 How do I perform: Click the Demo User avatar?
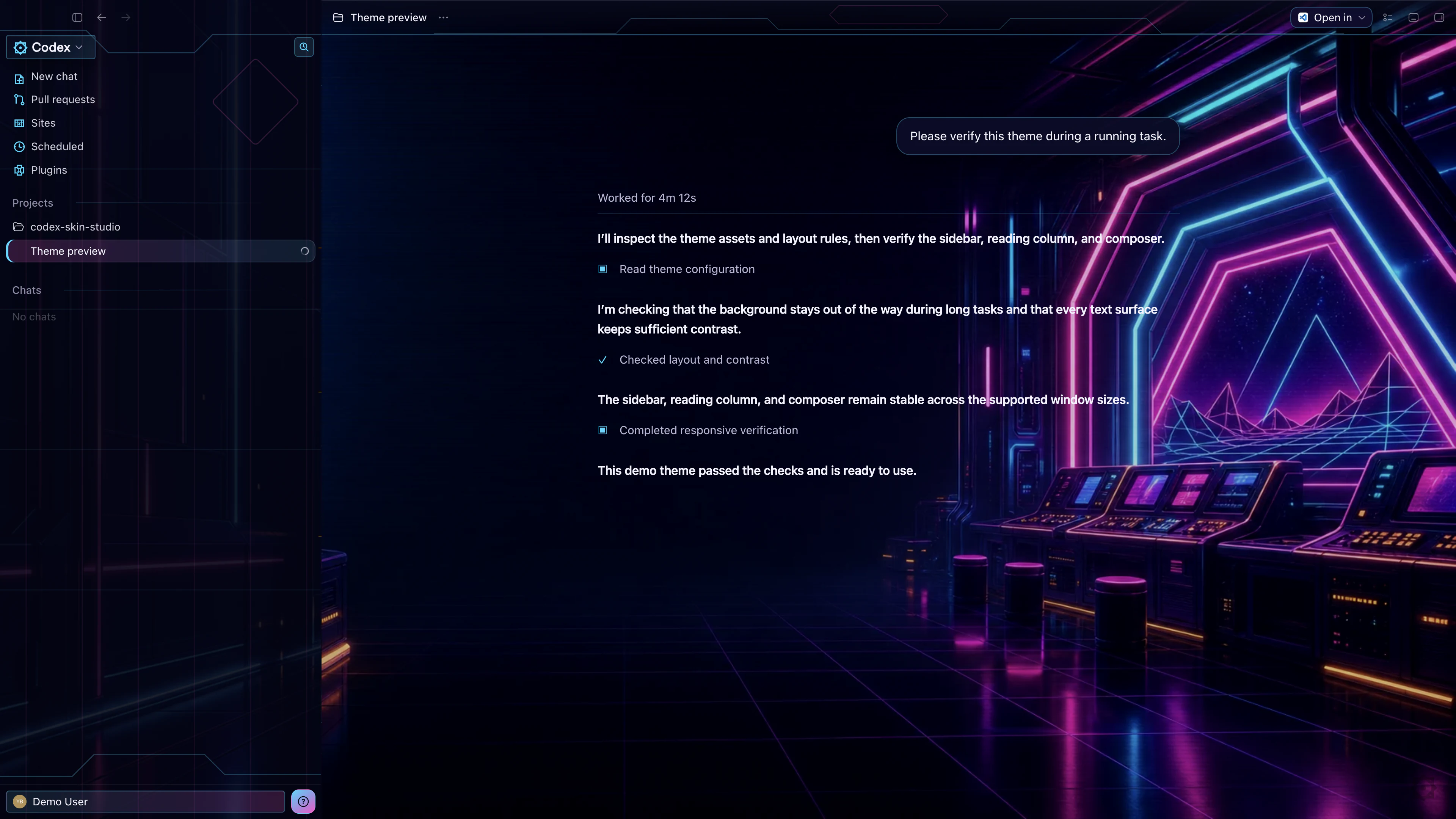[20, 802]
